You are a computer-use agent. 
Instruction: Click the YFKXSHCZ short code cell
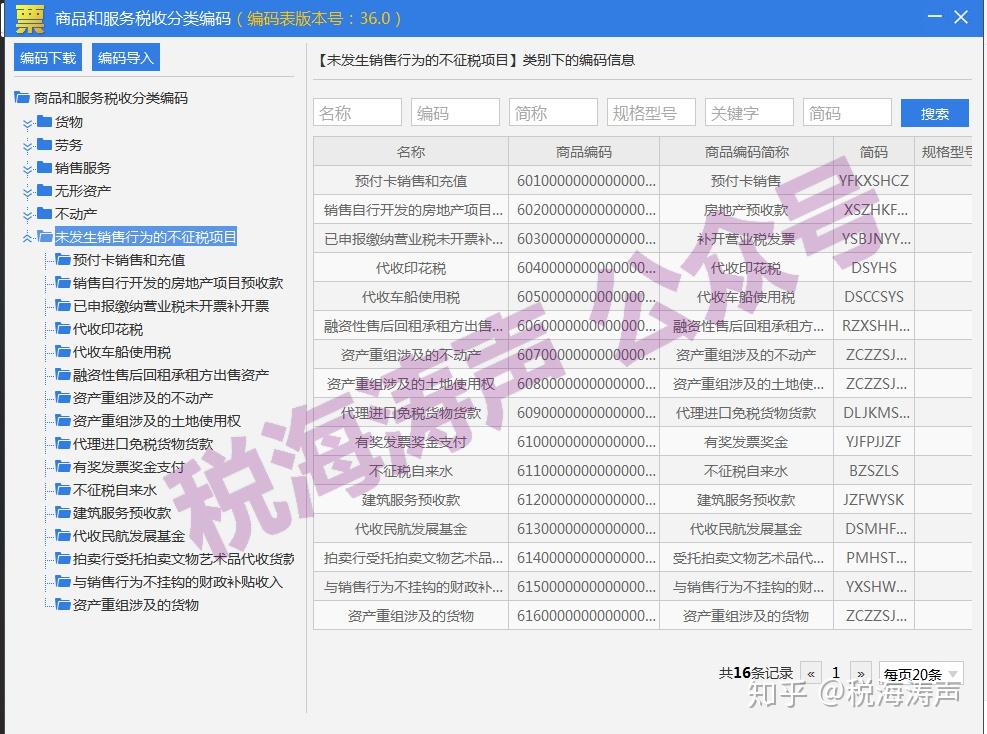click(x=874, y=181)
